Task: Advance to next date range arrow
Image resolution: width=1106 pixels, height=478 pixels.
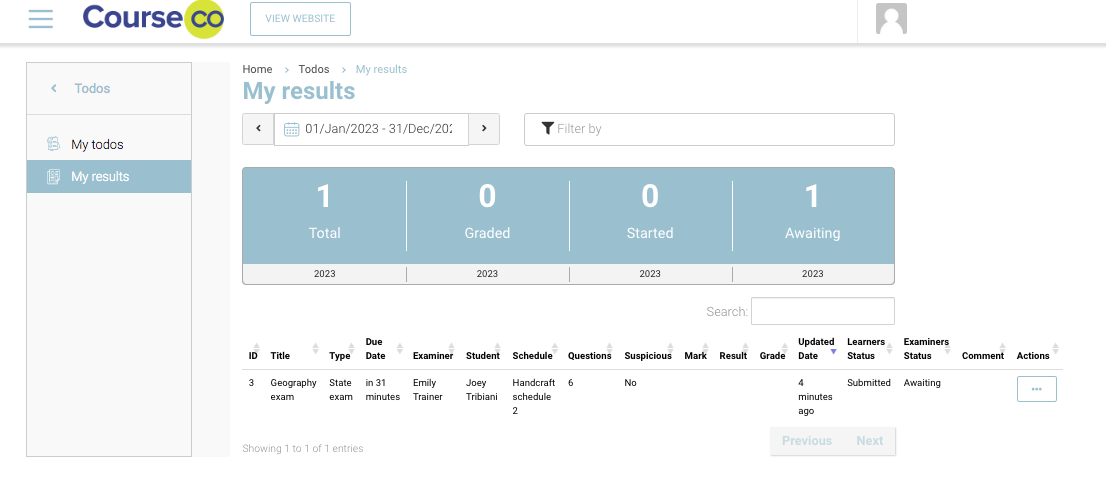Action: [484, 129]
